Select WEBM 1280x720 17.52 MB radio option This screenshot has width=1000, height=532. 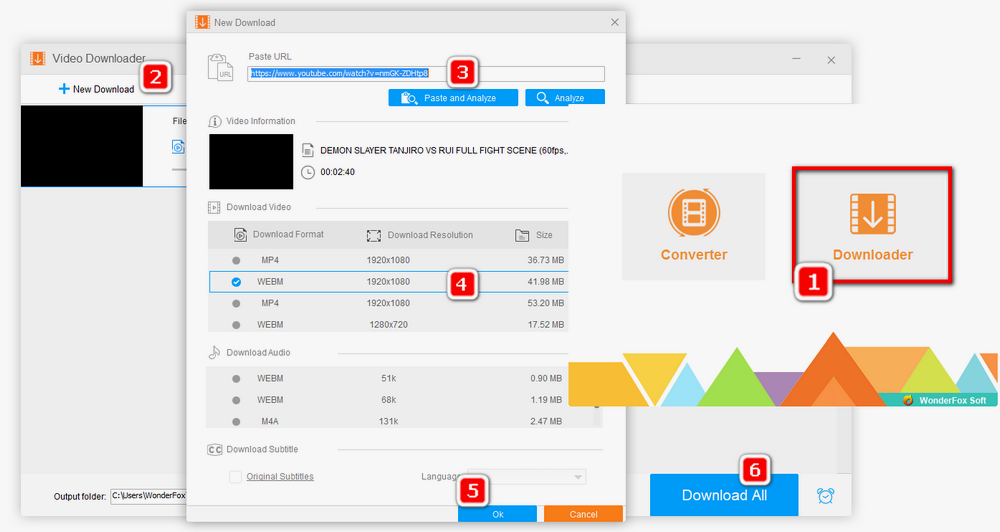pyautogui.click(x=236, y=325)
